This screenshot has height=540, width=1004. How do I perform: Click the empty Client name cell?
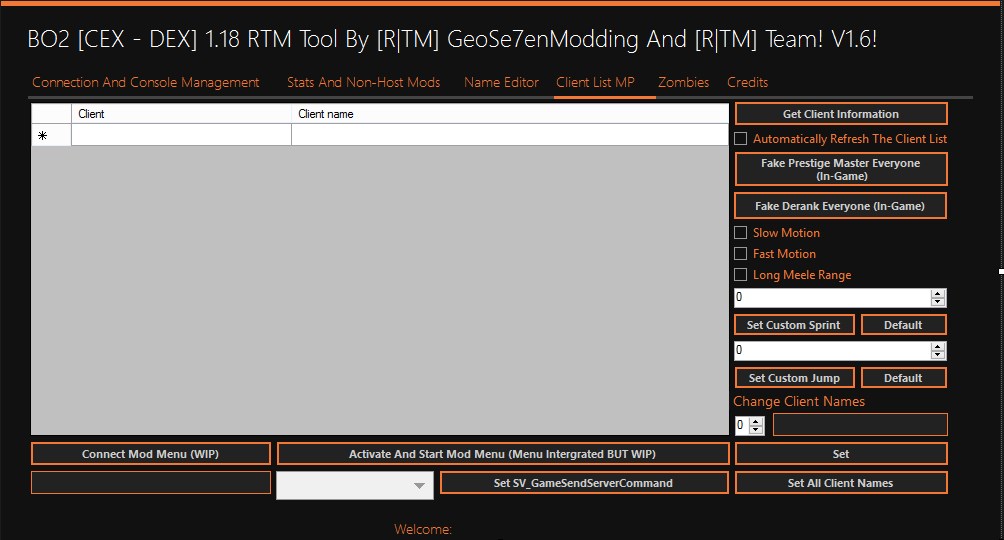click(510, 135)
